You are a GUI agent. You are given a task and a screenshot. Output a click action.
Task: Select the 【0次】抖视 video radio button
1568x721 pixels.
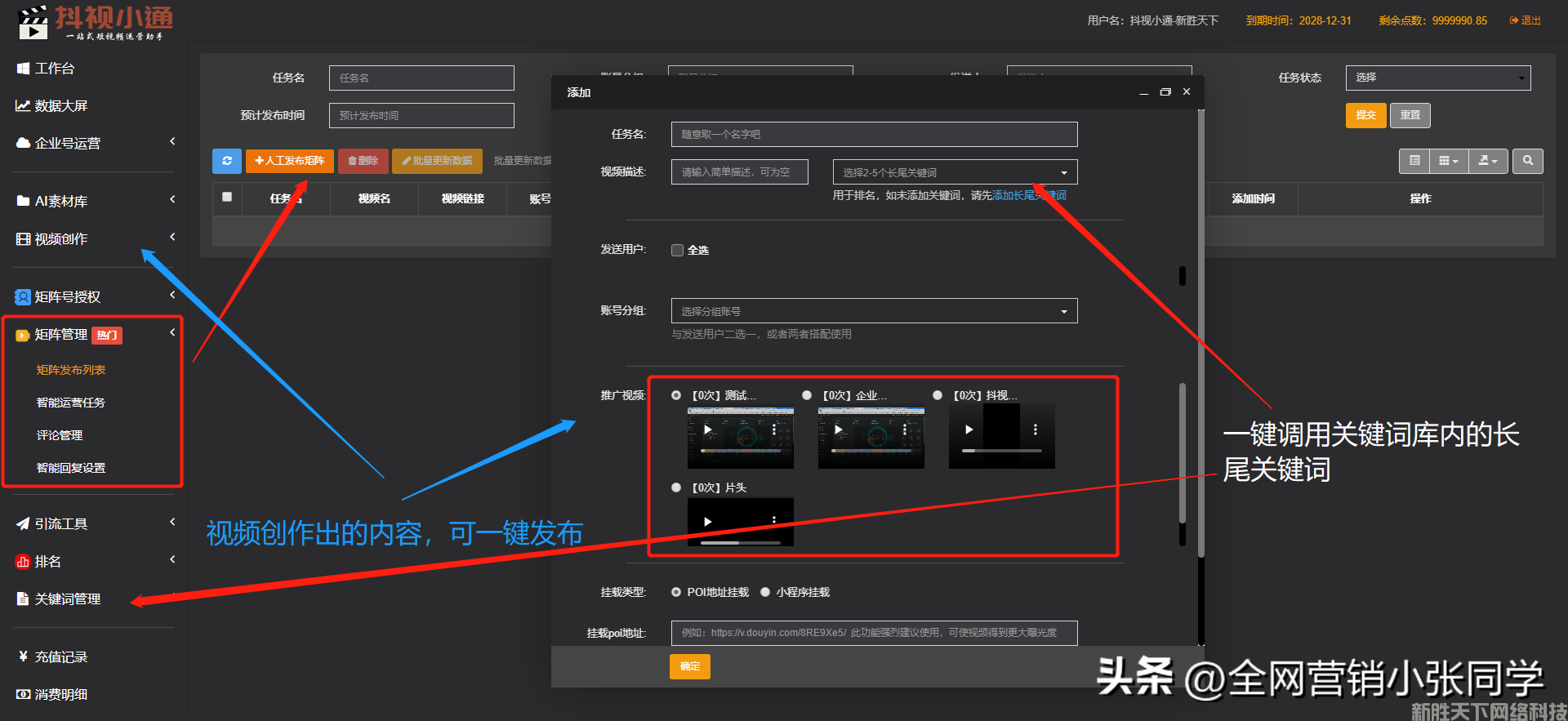pyautogui.click(x=938, y=395)
